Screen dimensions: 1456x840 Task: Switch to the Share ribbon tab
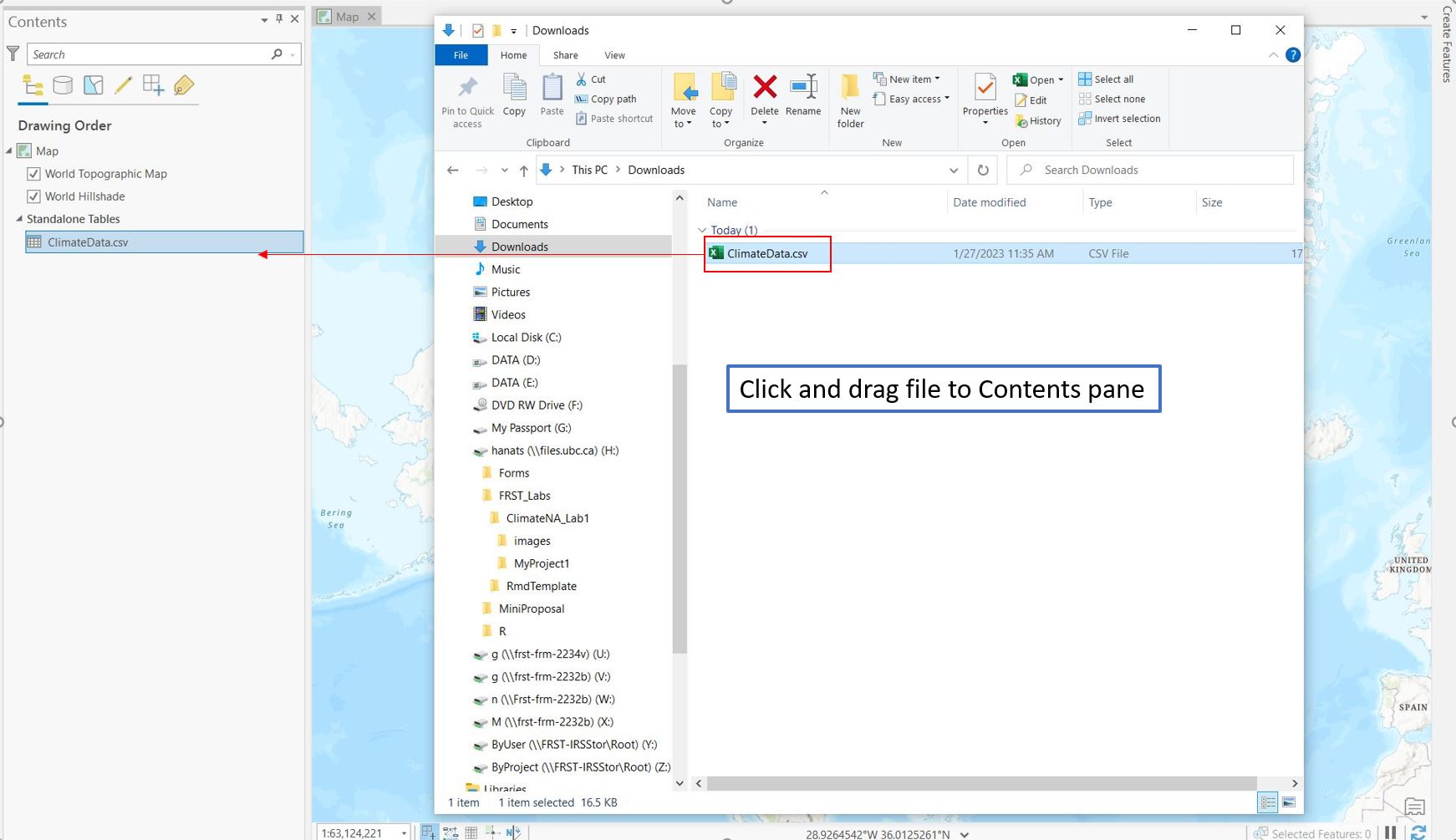click(x=565, y=55)
